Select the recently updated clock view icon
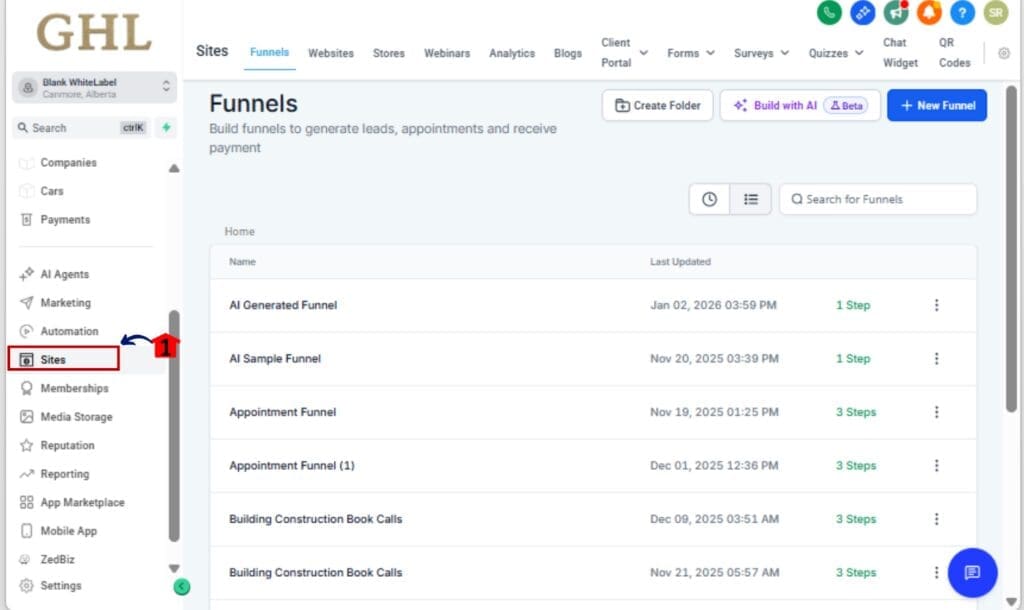Viewport: 1024px width, 610px height. pos(709,199)
